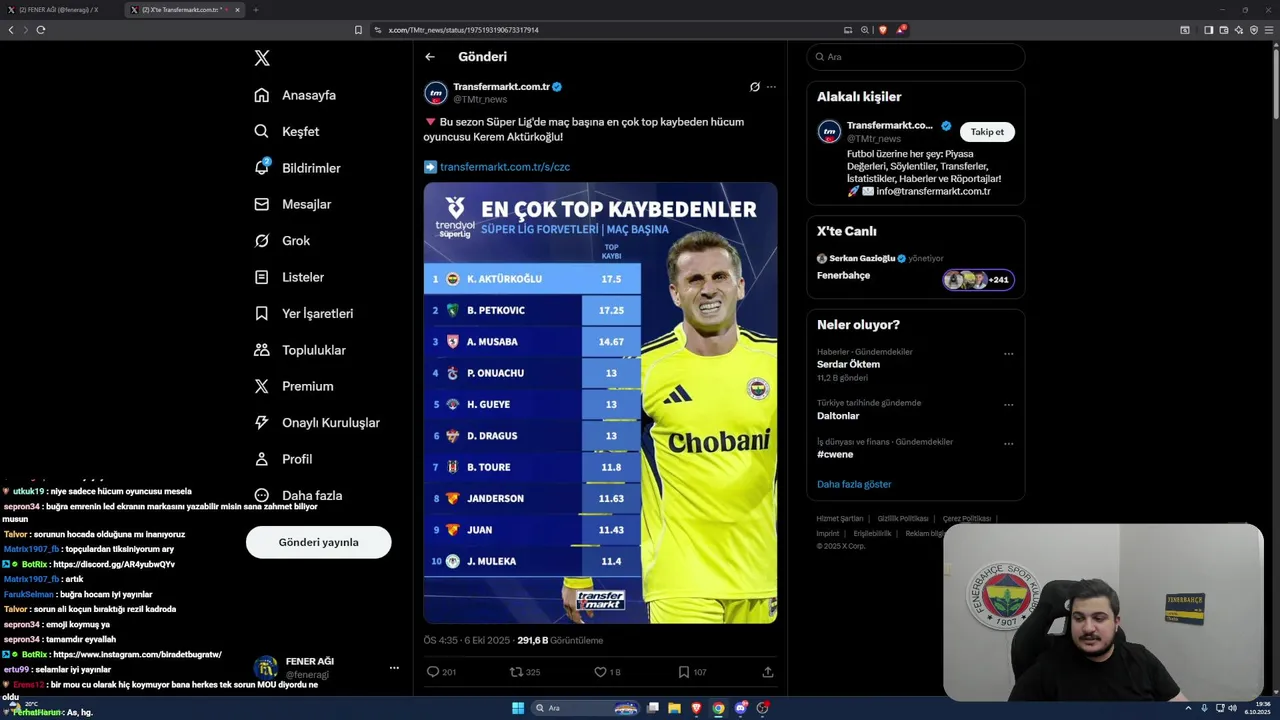Open Transfermarkt profile in Alakalı kişiler
This screenshot has height=720, width=1280.
890,126
